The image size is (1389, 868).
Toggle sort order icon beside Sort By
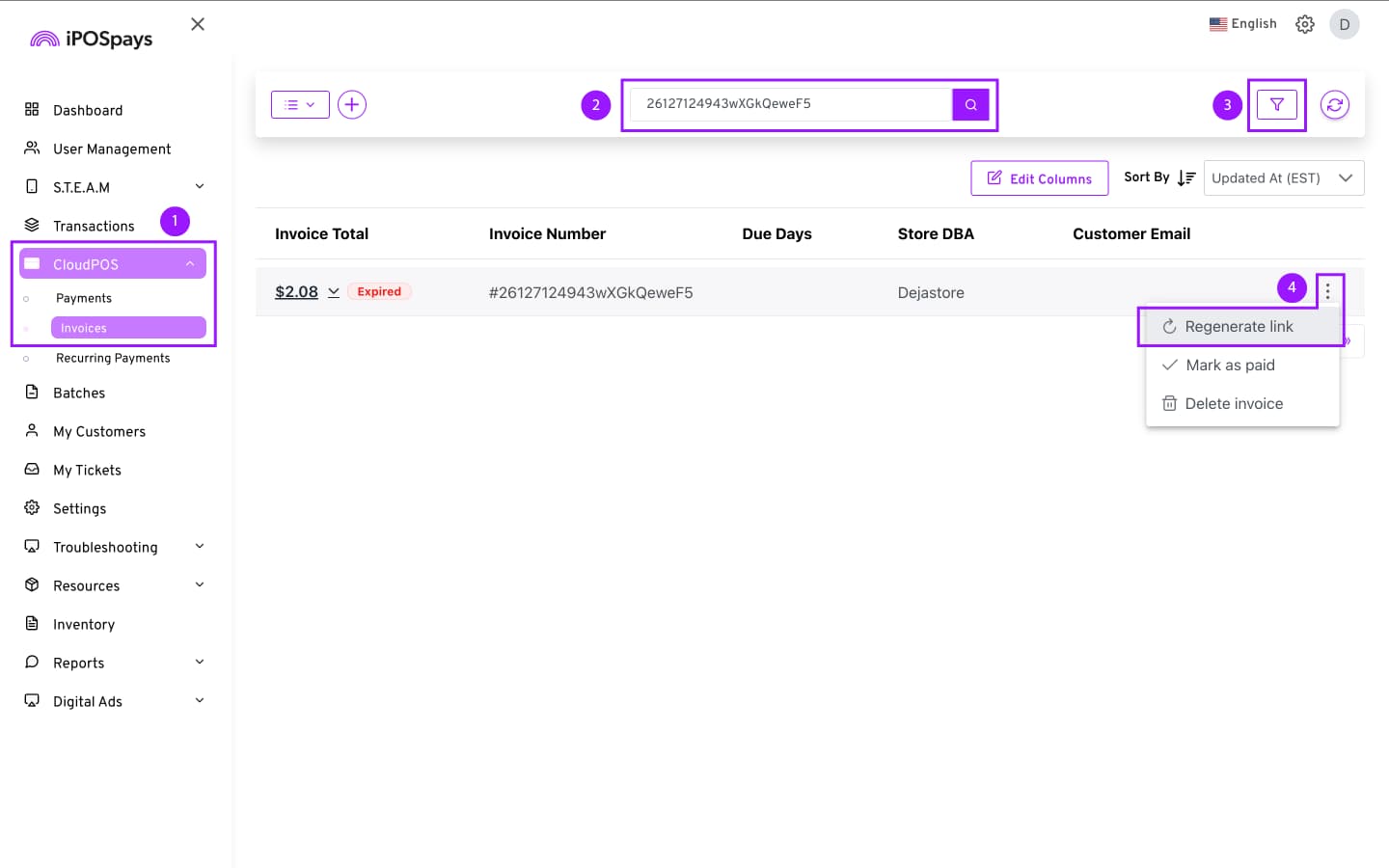tap(1186, 178)
